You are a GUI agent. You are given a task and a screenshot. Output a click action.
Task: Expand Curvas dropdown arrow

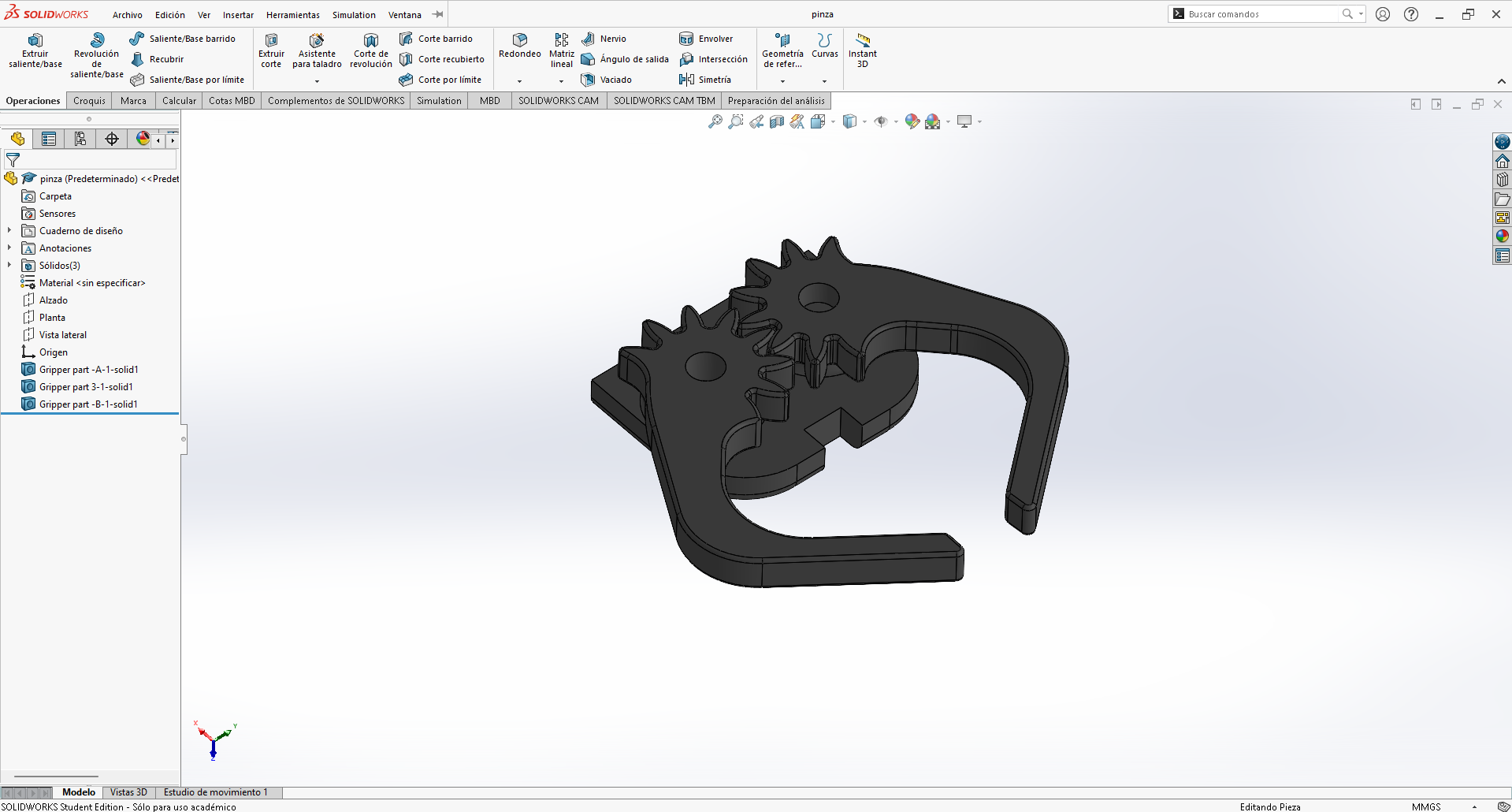[x=824, y=81]
